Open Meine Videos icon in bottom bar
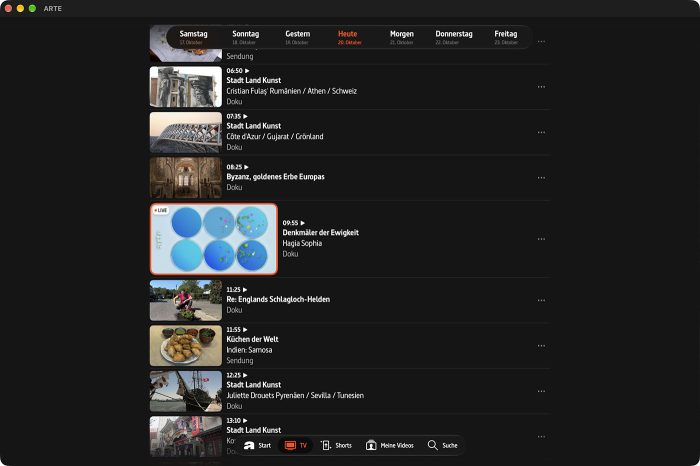Viewport: 700px width, 466px height. [x=371, y=445]
